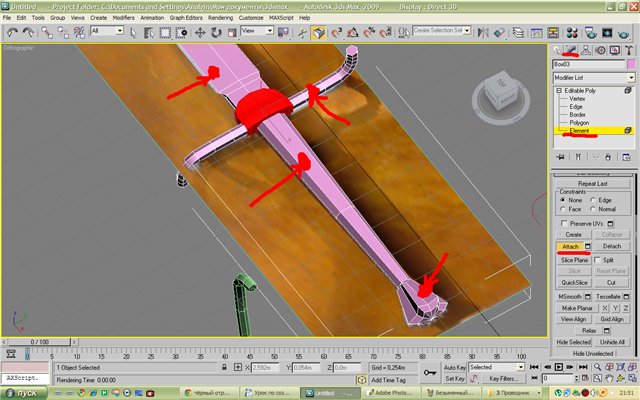Open the Layer Manager icon
Image resolution: width=640 pixels, height=400 pixels.
[518, 32]
